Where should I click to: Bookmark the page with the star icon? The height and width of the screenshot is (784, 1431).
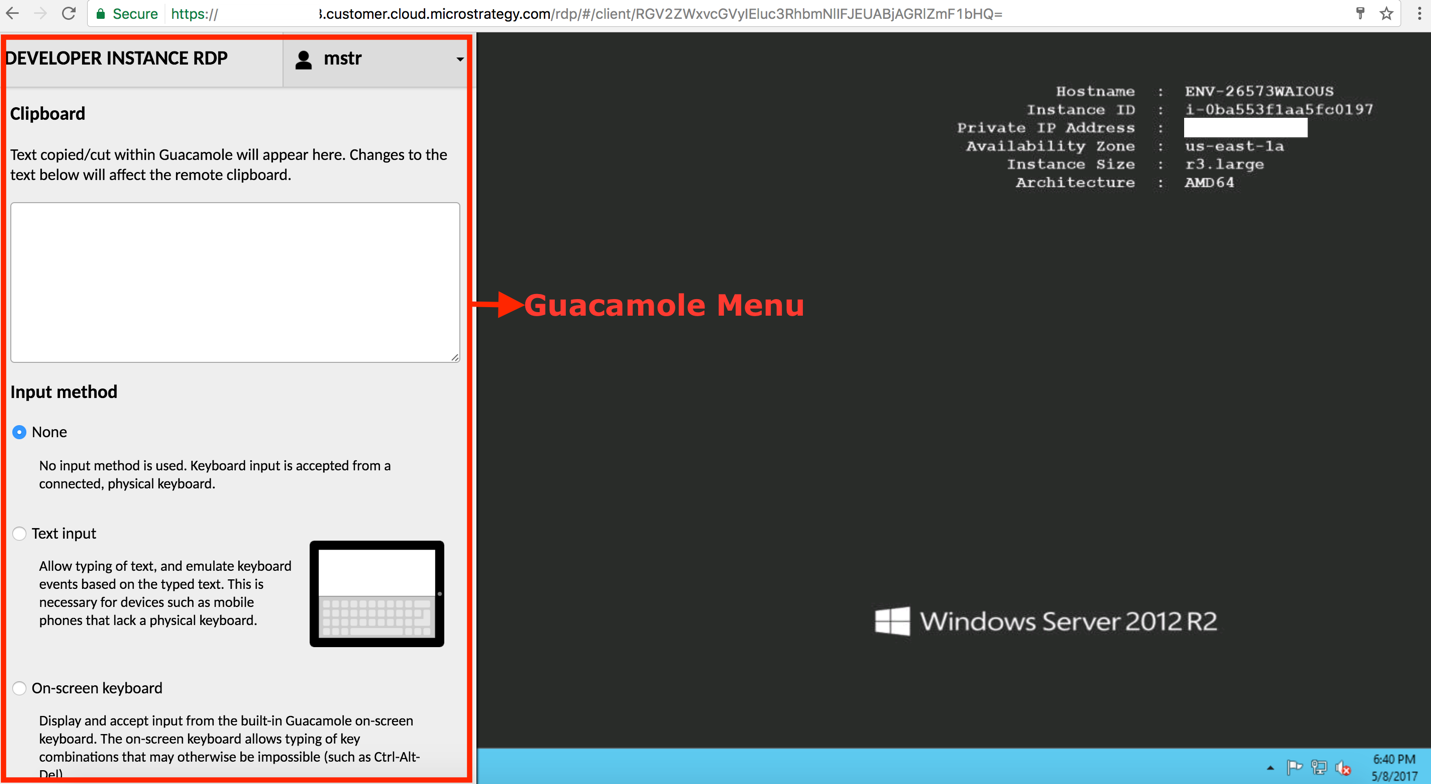tap(1387, 14)
